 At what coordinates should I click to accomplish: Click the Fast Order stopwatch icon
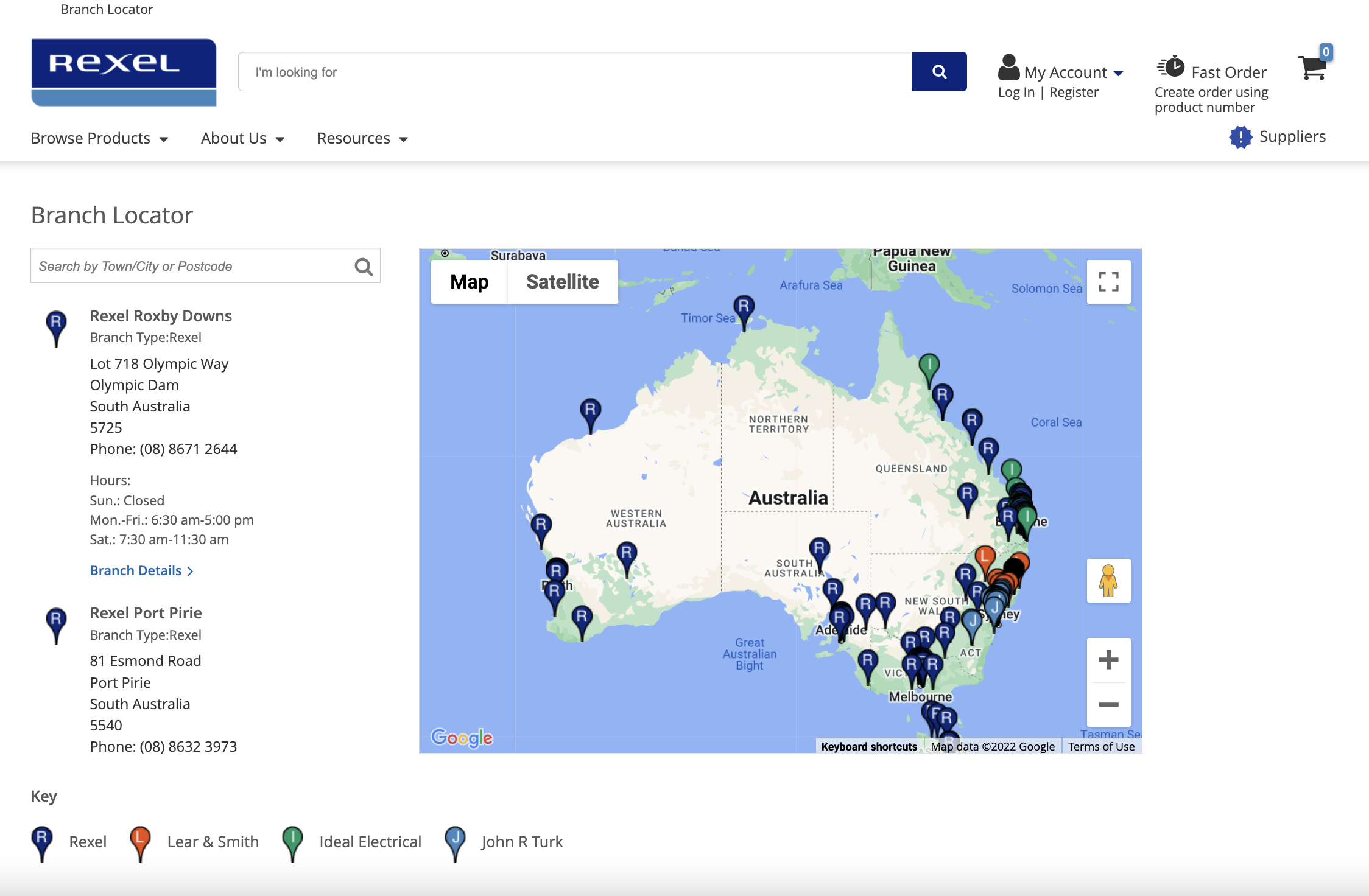[1170, 67]
